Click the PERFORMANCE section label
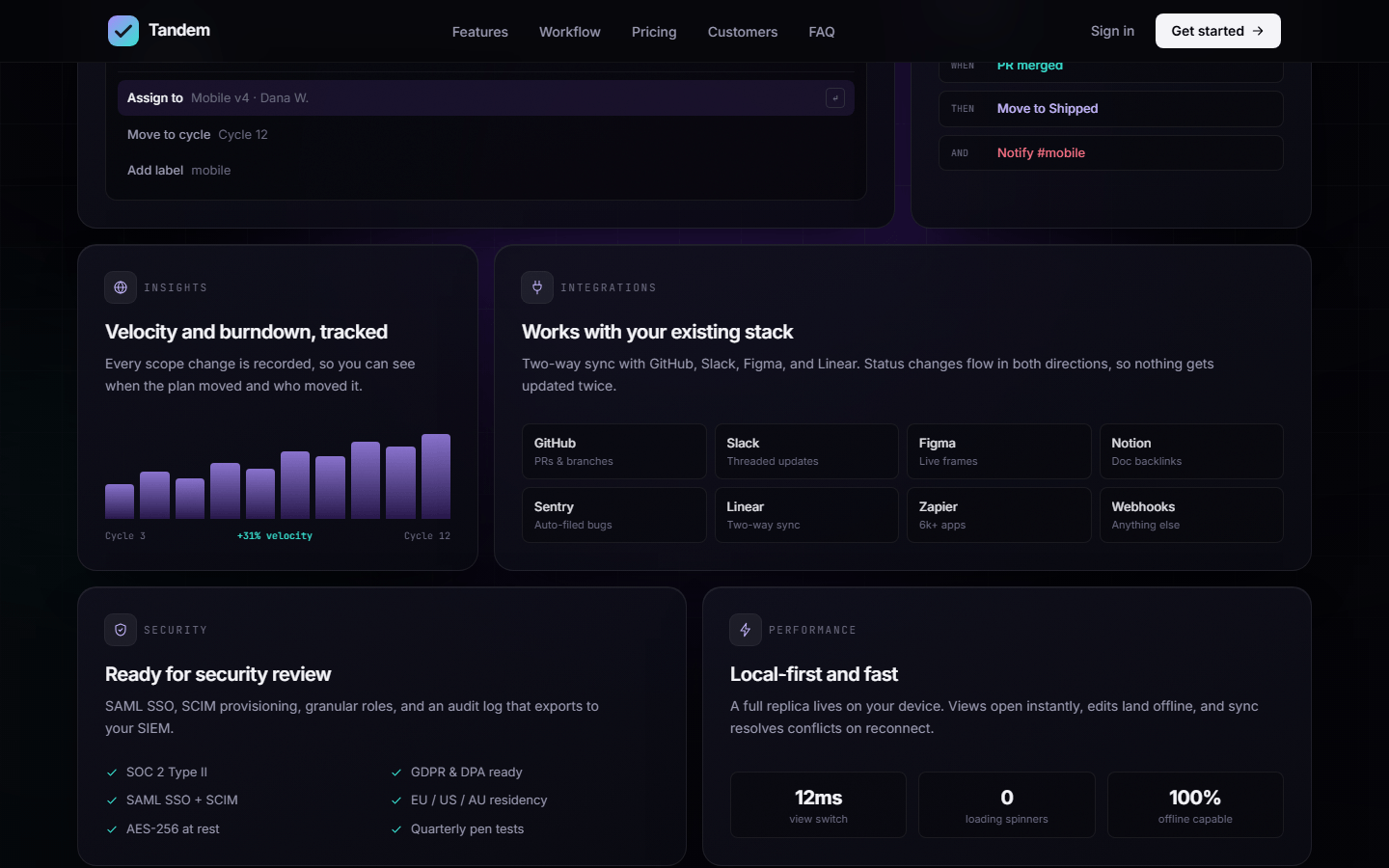Viewport: 1389px width, 868px height. point(812,630)
